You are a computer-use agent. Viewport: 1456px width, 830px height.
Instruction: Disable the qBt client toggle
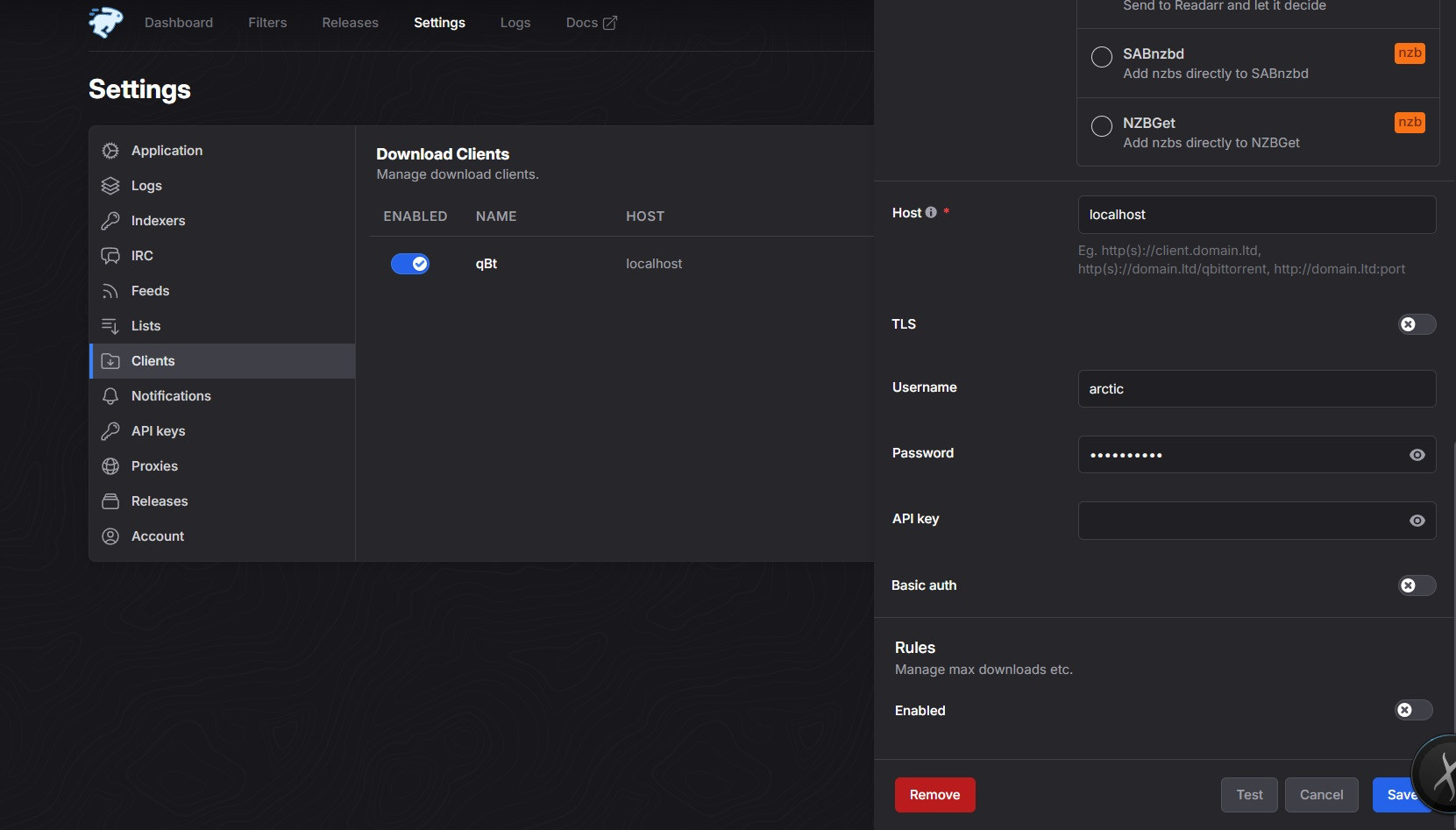coord(410,264)
